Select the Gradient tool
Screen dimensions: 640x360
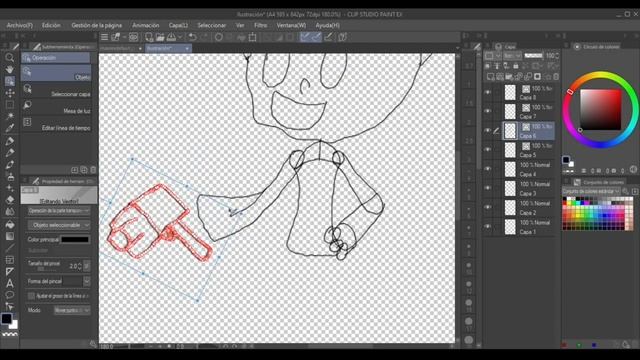click(10, 236)
